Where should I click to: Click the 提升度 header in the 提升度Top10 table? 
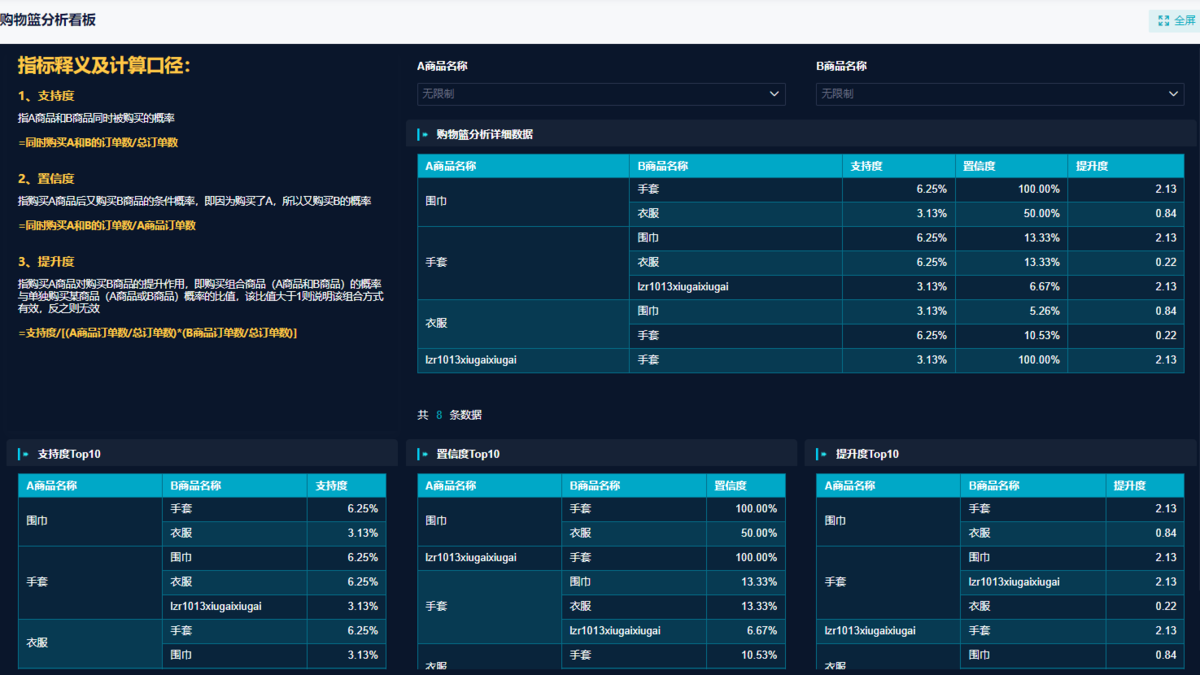pos(1130,486)
